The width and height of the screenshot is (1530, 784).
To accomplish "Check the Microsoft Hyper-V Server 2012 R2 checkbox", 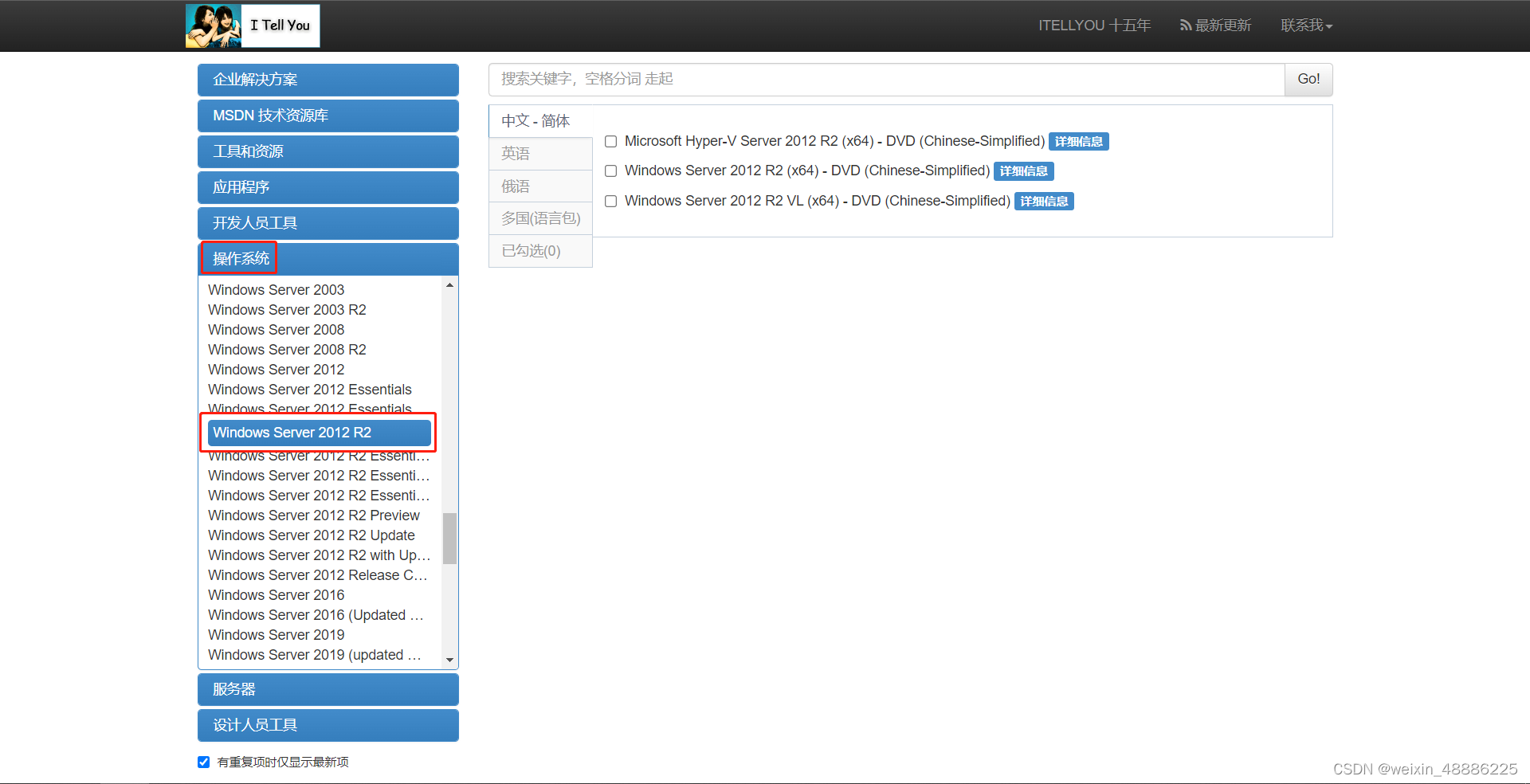I will (x=610, y=141).
